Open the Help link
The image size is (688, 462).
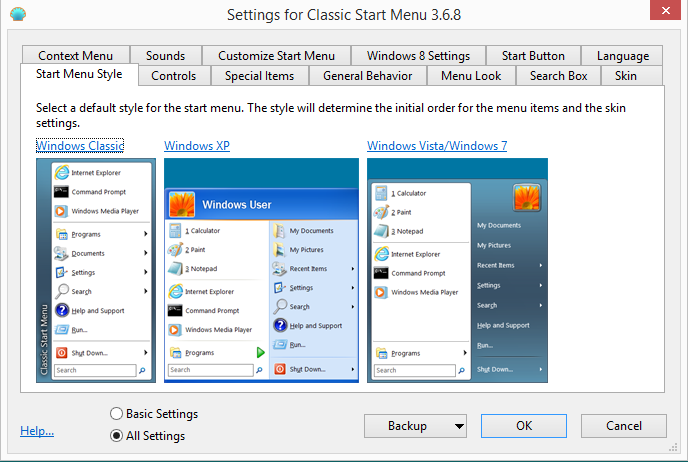coord(37,431)
